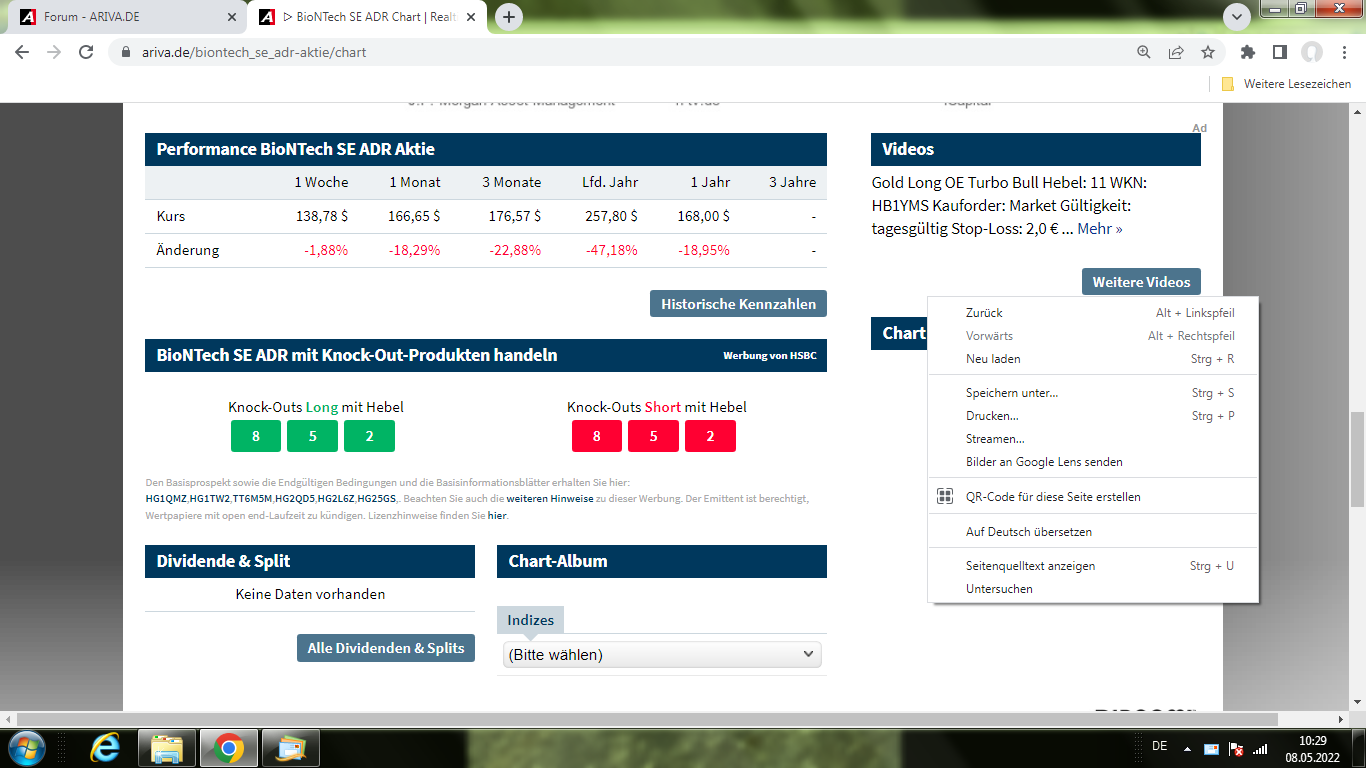Launch Internet Explorer from the taskbar
The image size is (1366, 768).
(105, 747)
